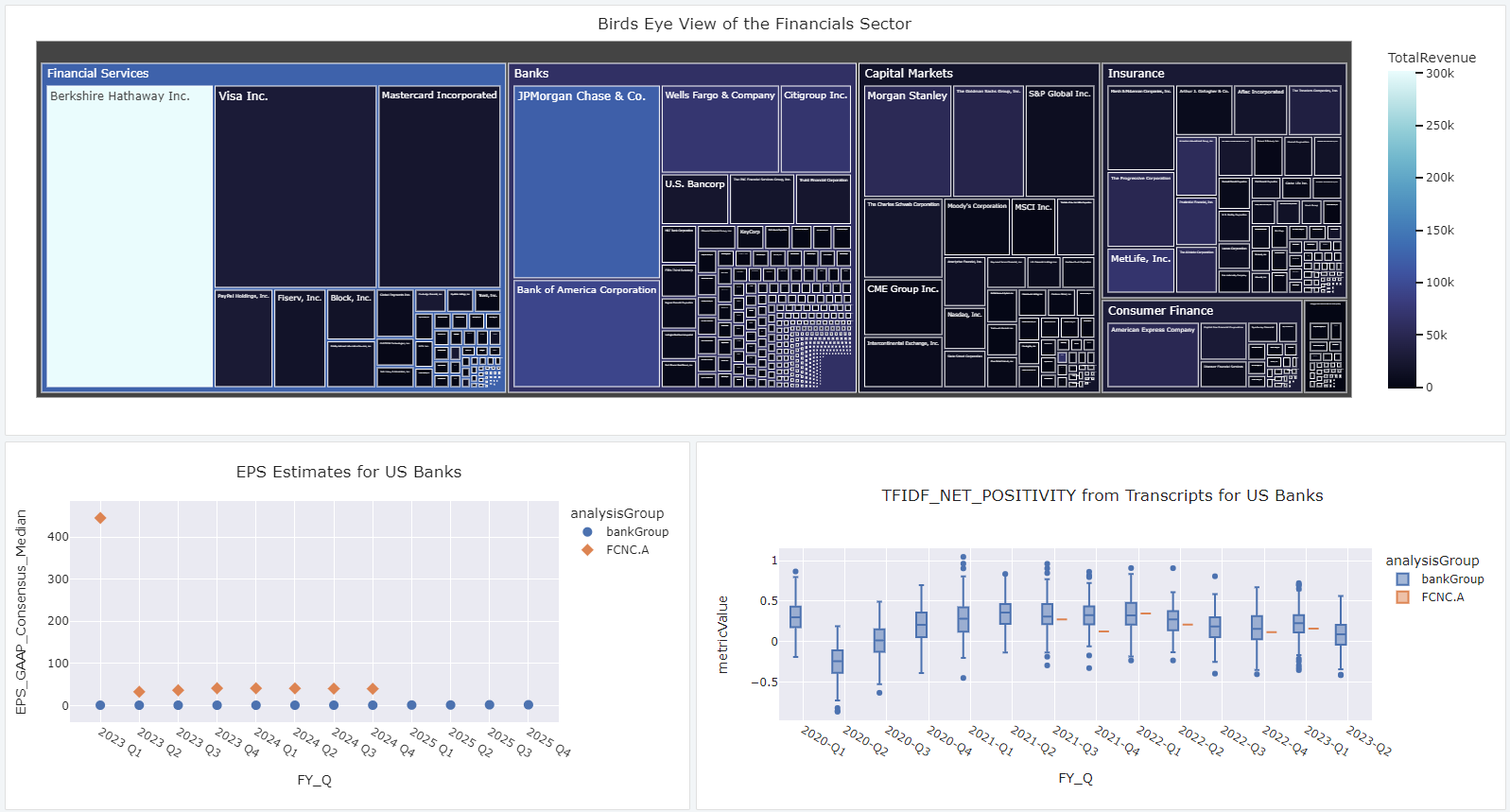Viewport: 1510px width, 812px height.
Task: Expand the Banks sector header in treemap
Action: click(531, 73)
